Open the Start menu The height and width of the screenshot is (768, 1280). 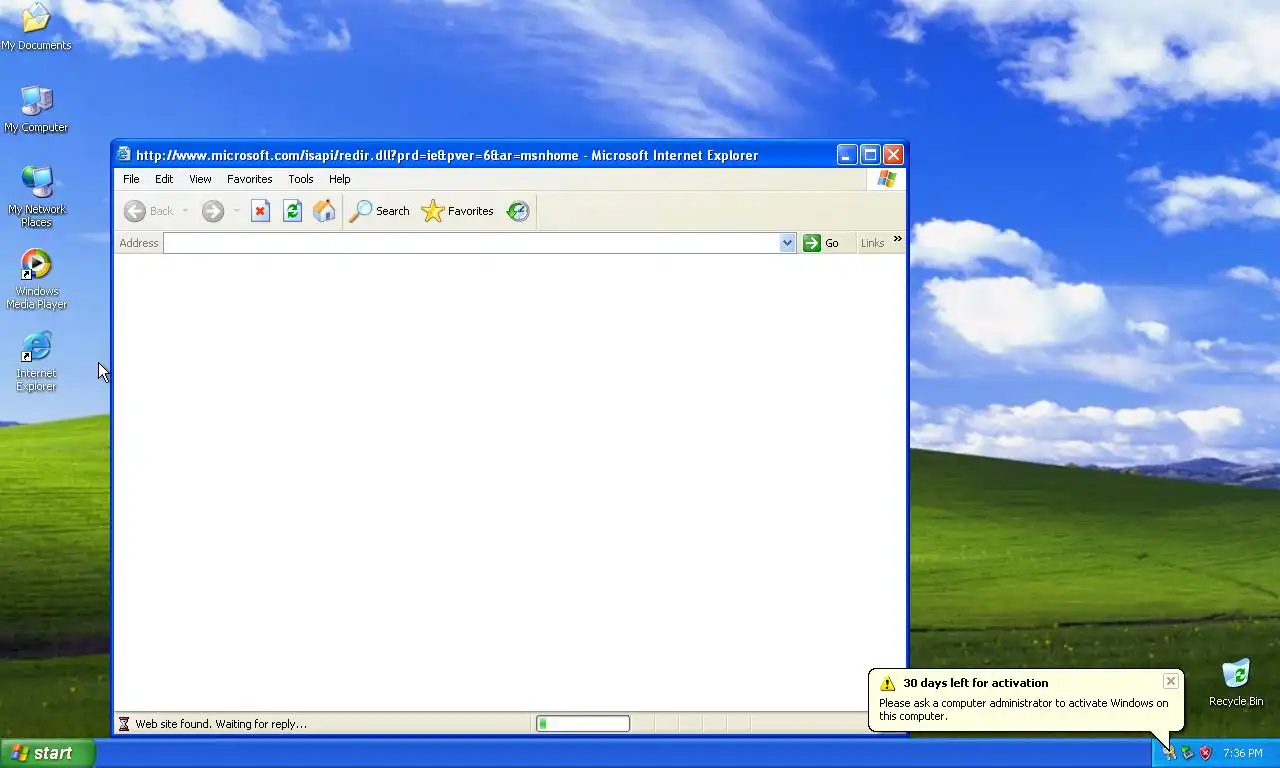coord(47,753)
